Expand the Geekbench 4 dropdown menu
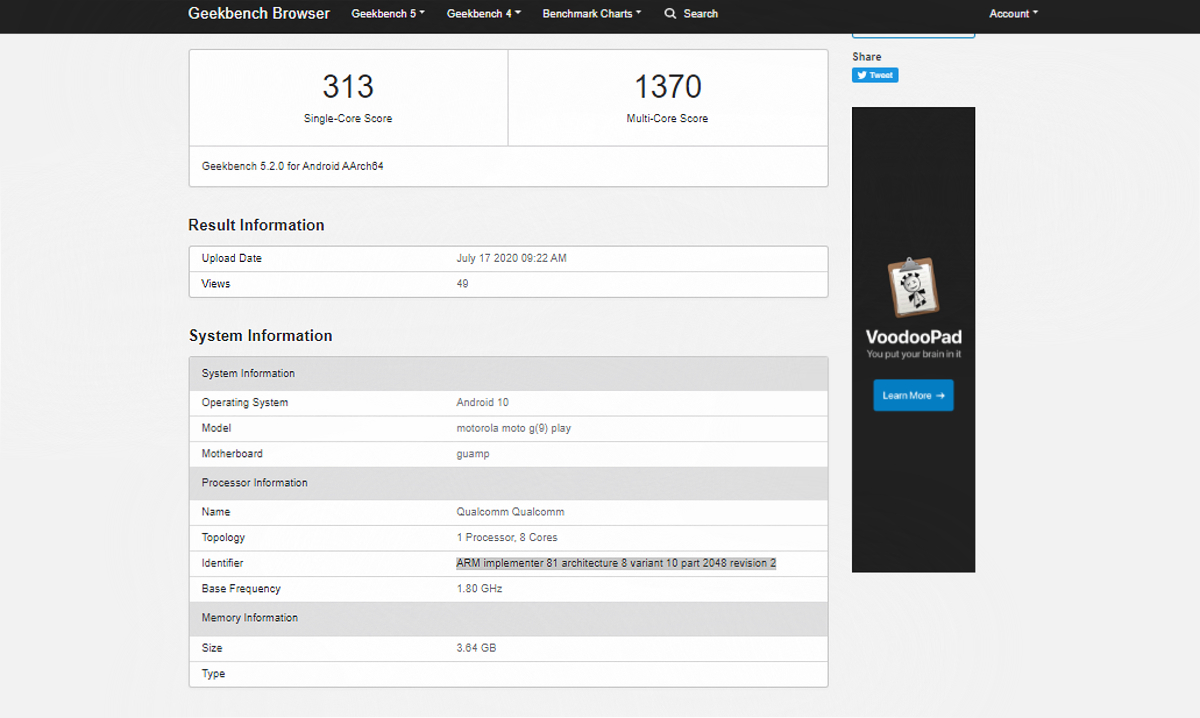 click(483, 14)
